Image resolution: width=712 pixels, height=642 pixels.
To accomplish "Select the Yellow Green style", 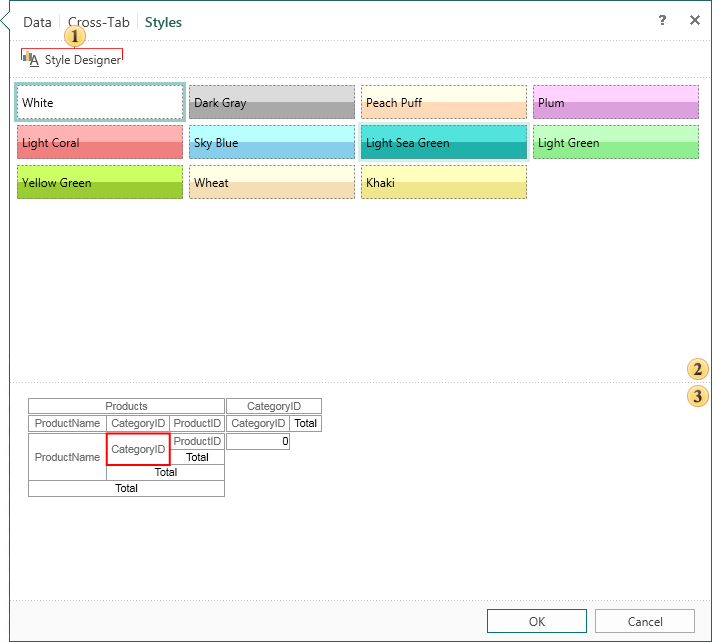I will point(100,182).
